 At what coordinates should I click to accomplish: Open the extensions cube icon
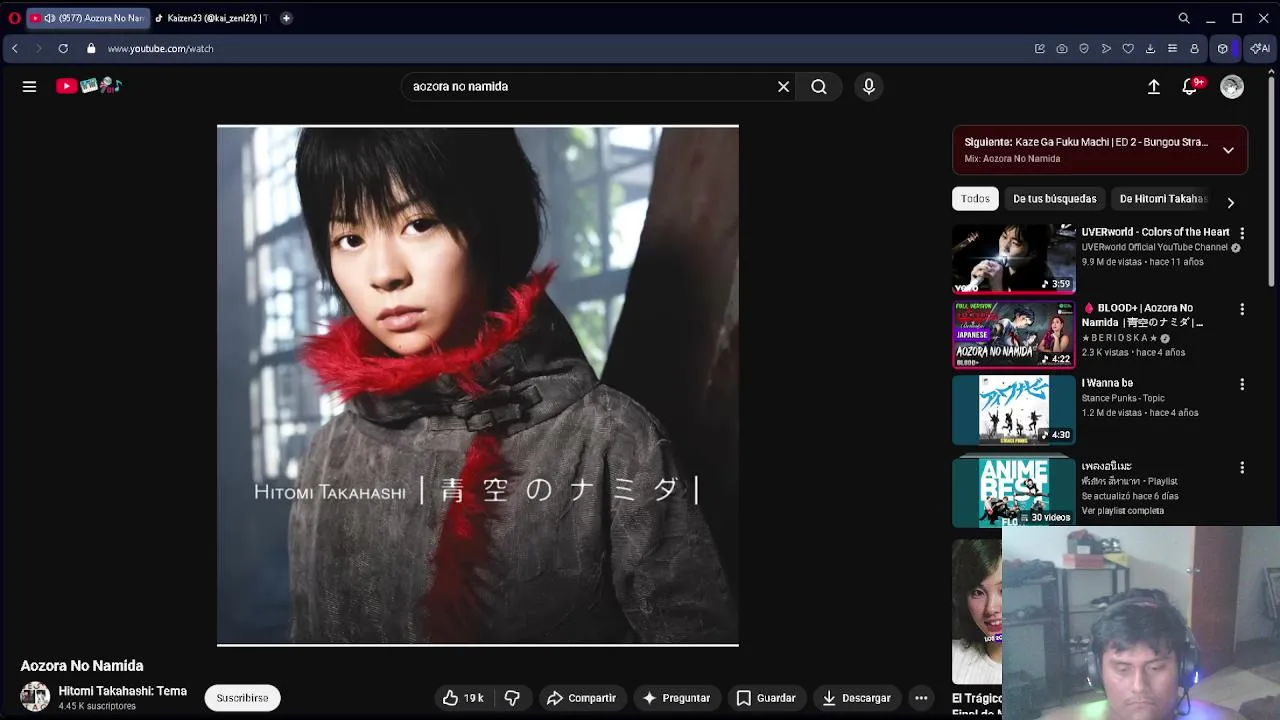click(1222, 48)
